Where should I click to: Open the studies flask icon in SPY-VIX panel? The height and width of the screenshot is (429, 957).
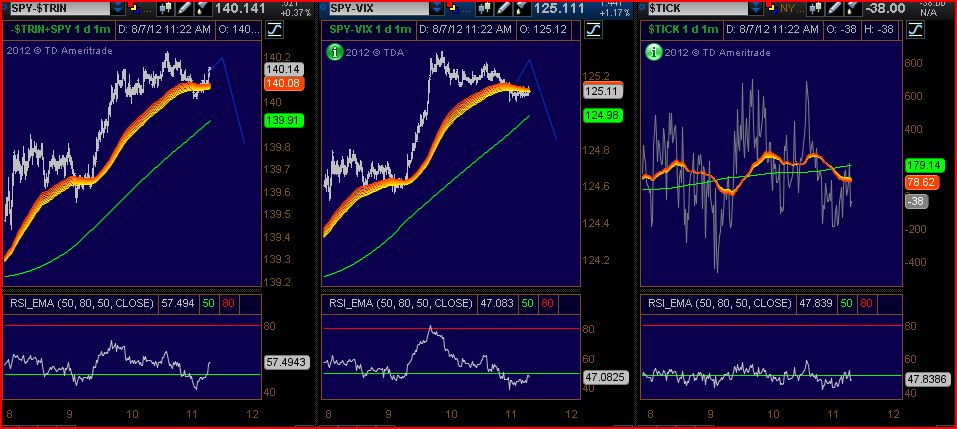pos(522,8)
